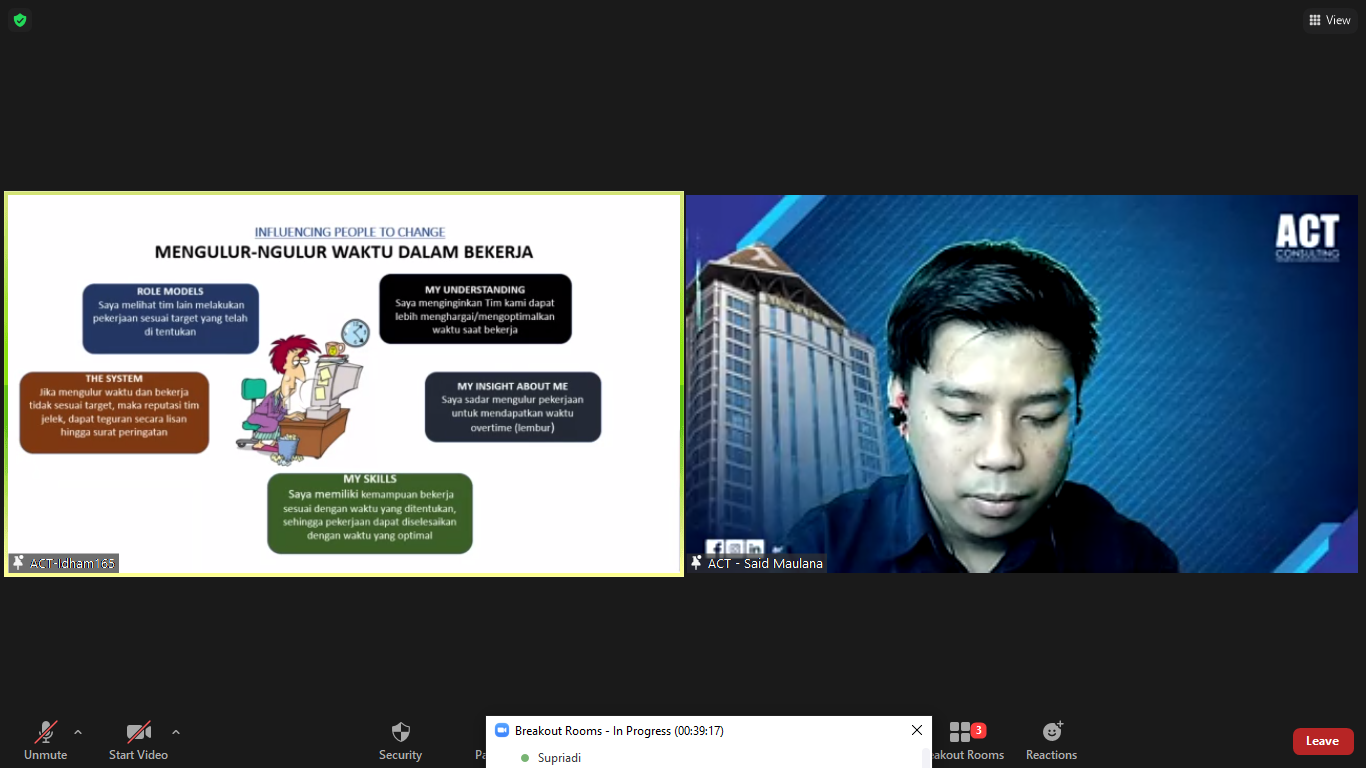The height and width of the screenshot is (768, 1366).
Task: Click the Zoom logo in Breakout Rooms title
Action: click(502, 731)
